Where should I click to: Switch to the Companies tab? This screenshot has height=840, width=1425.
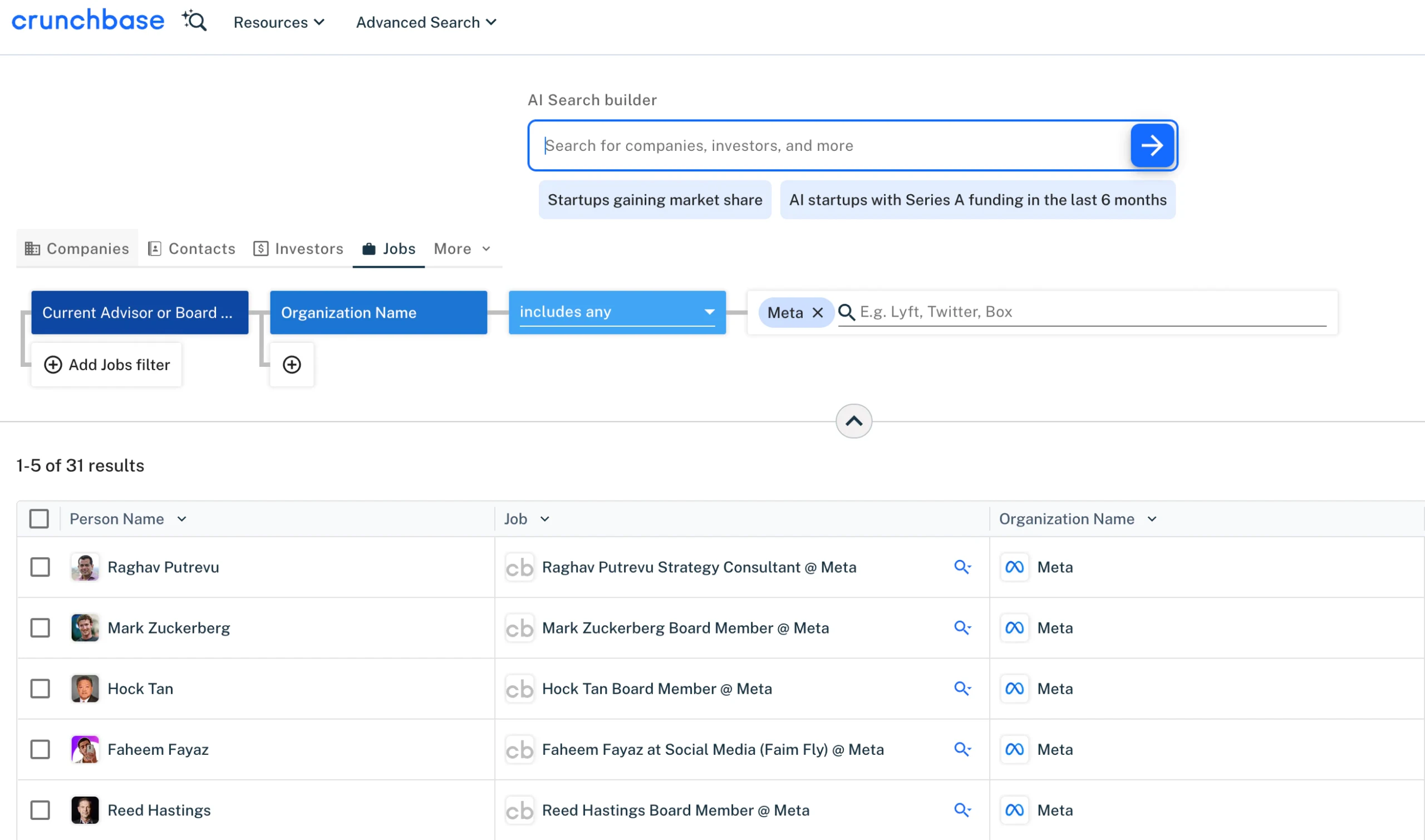click(x=77, y=248)
